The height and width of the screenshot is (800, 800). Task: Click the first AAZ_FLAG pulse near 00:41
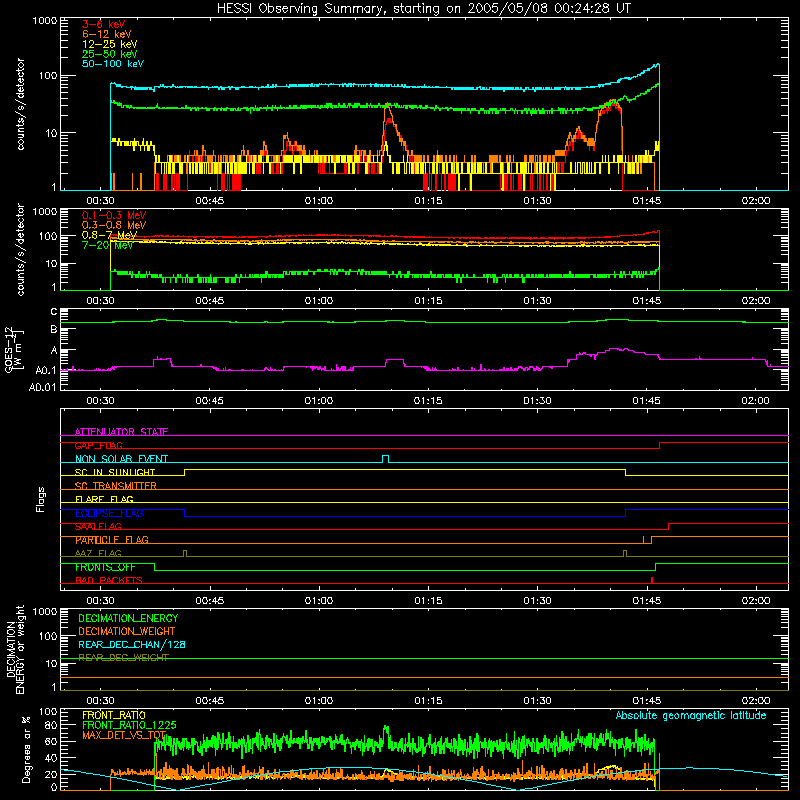tap(185, 553)
